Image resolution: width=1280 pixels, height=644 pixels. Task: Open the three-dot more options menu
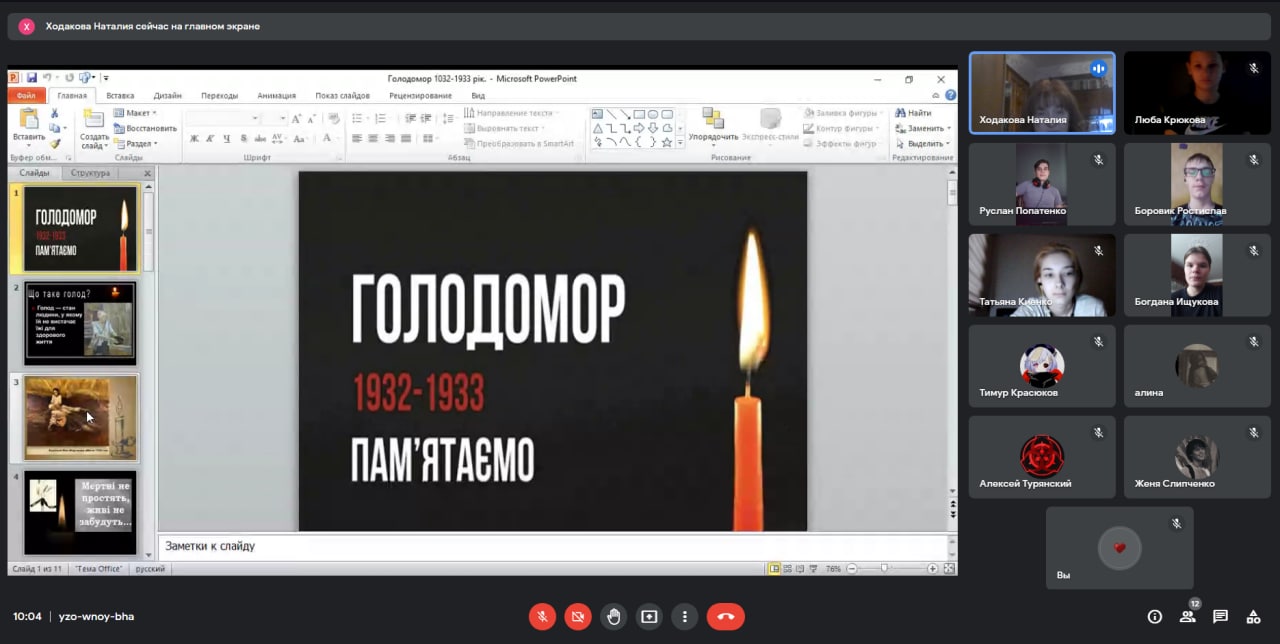684,617
